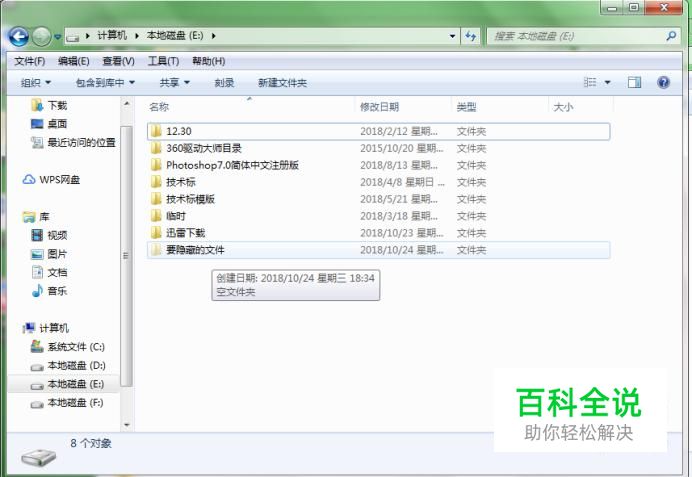Select 计算机 in the navigation pane
The image size is (692, 477).
[46, 328]
